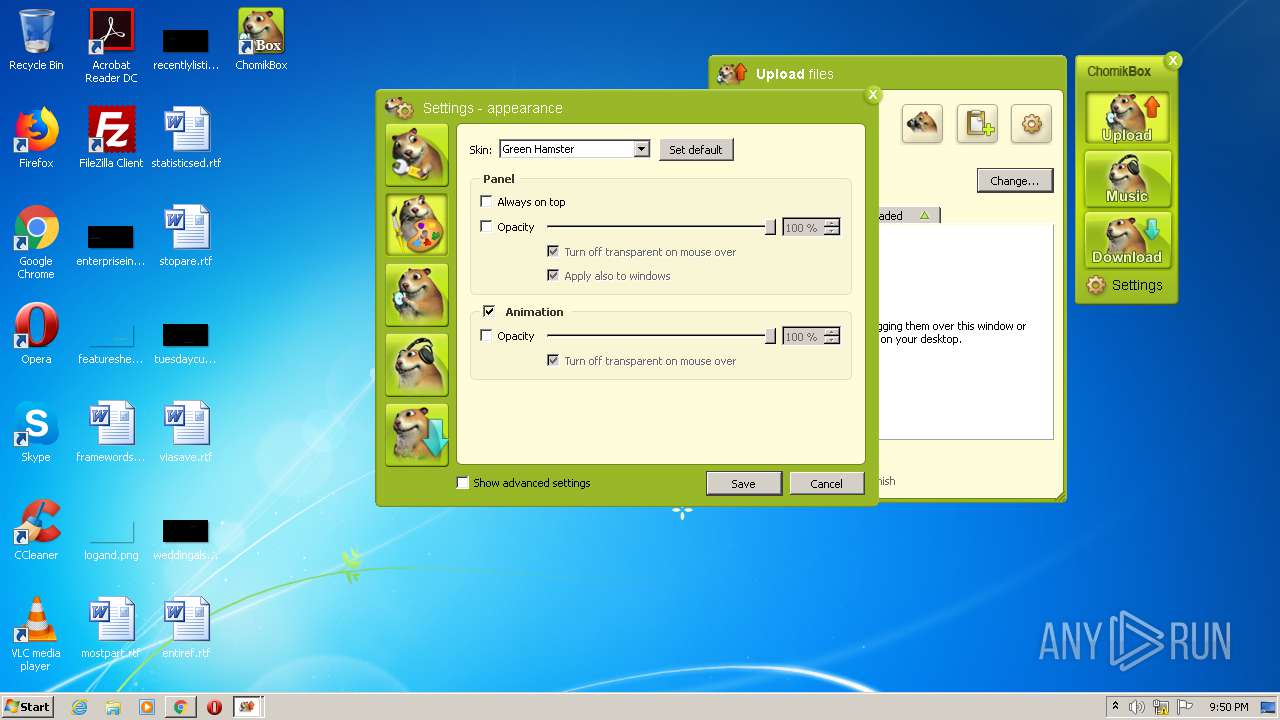The height and width of the screenshot is (720, 1280).
Task: Open the phone hamster settings tab
Action: (x=417, y=295)
